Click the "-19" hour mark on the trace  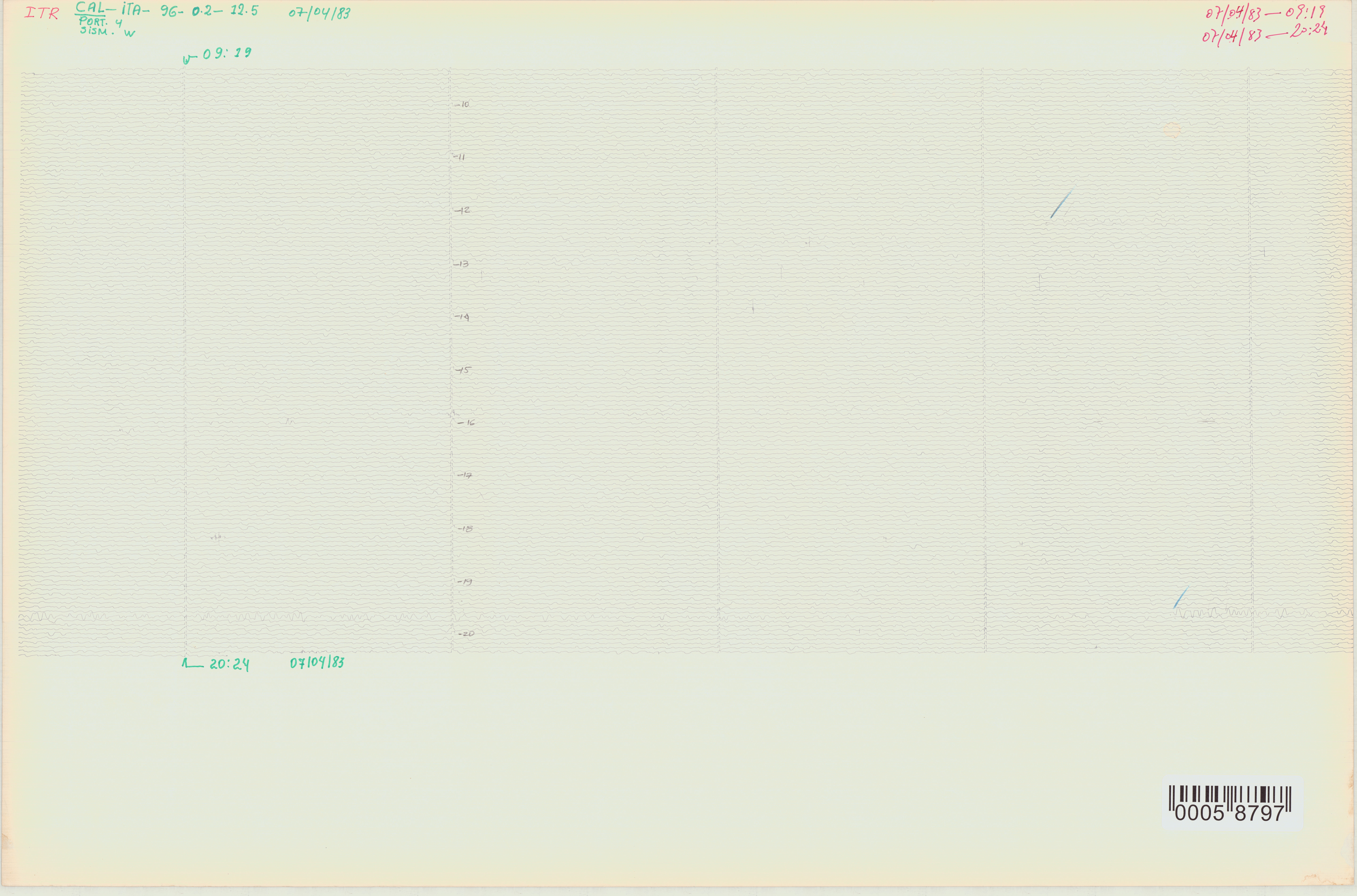pyautogui.click(x=465, y=582)
